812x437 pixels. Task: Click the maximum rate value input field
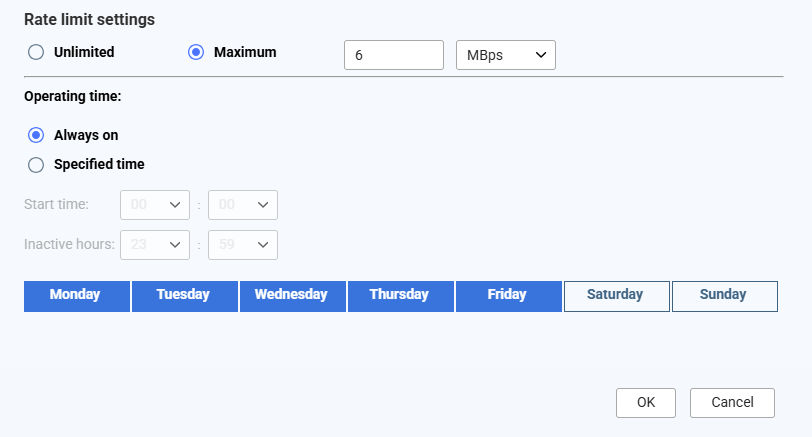tap(393, 55)
